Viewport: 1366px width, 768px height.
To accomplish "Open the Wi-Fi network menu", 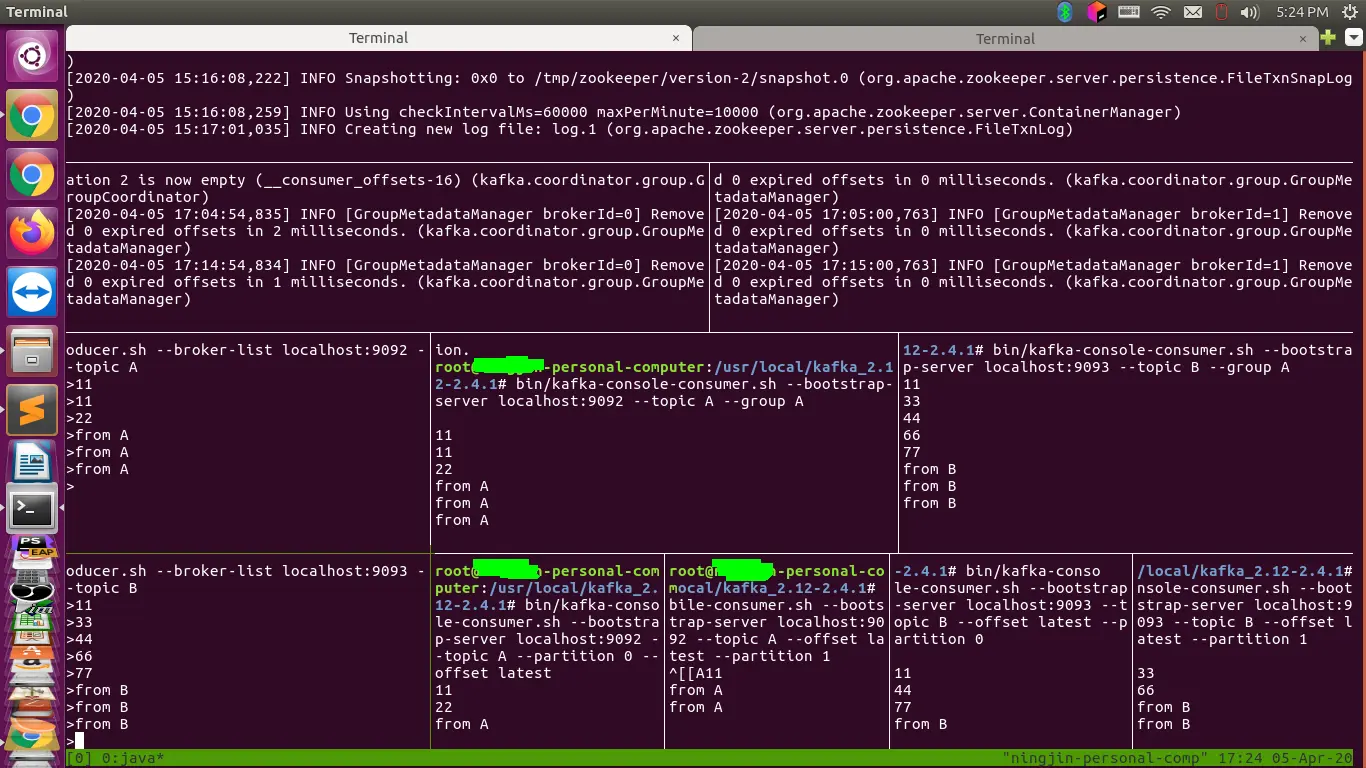I will (1160, 12).
